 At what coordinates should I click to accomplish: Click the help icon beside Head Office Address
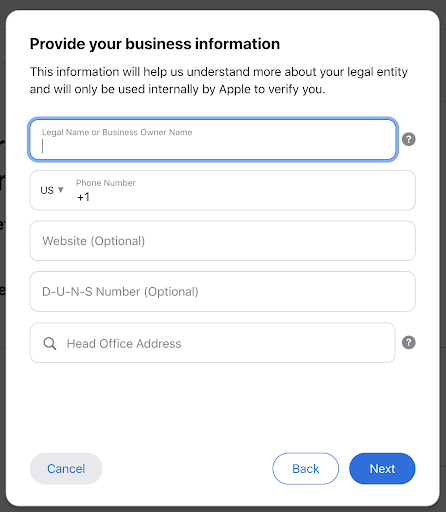[x=408, y=342]
